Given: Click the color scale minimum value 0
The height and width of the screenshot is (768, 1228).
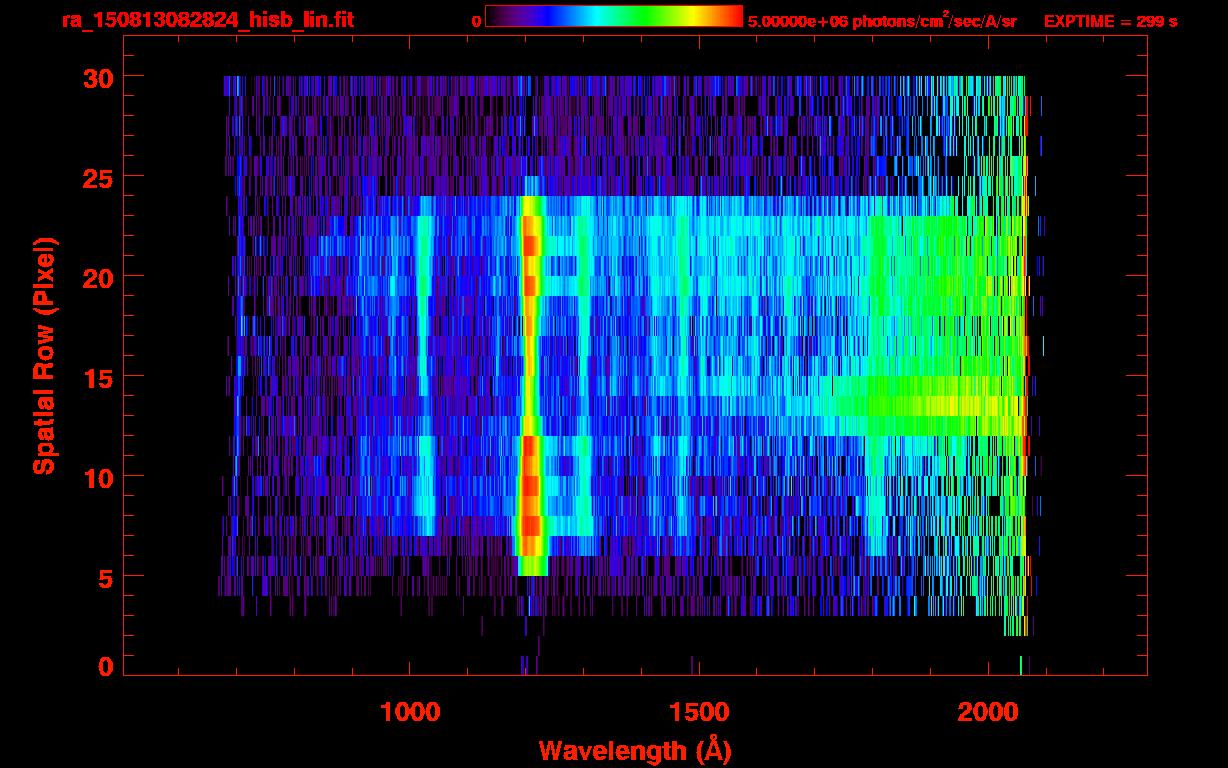Looking at the screenshot, I should pos(476,21).
